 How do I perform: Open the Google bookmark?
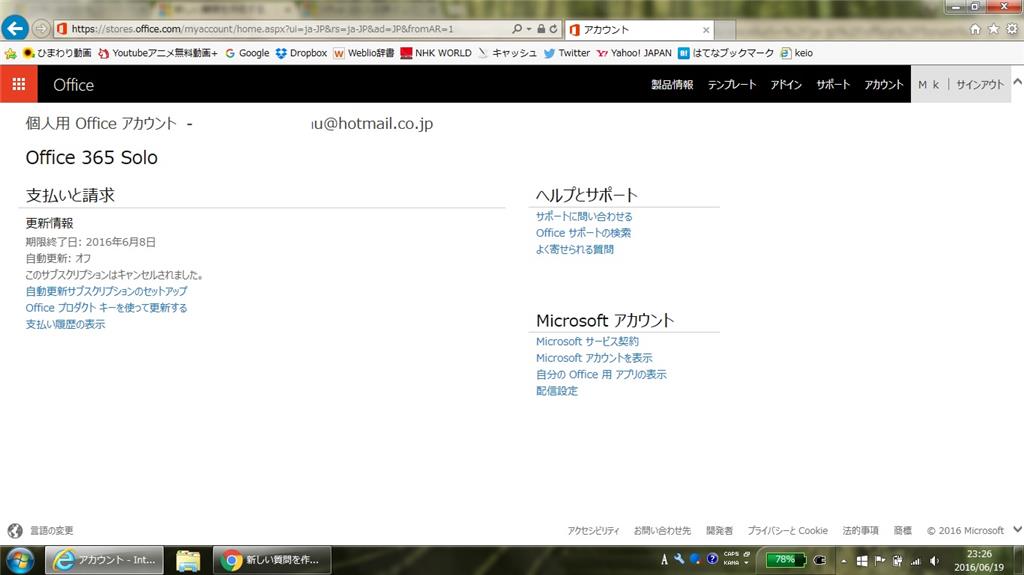pos(247,53)
